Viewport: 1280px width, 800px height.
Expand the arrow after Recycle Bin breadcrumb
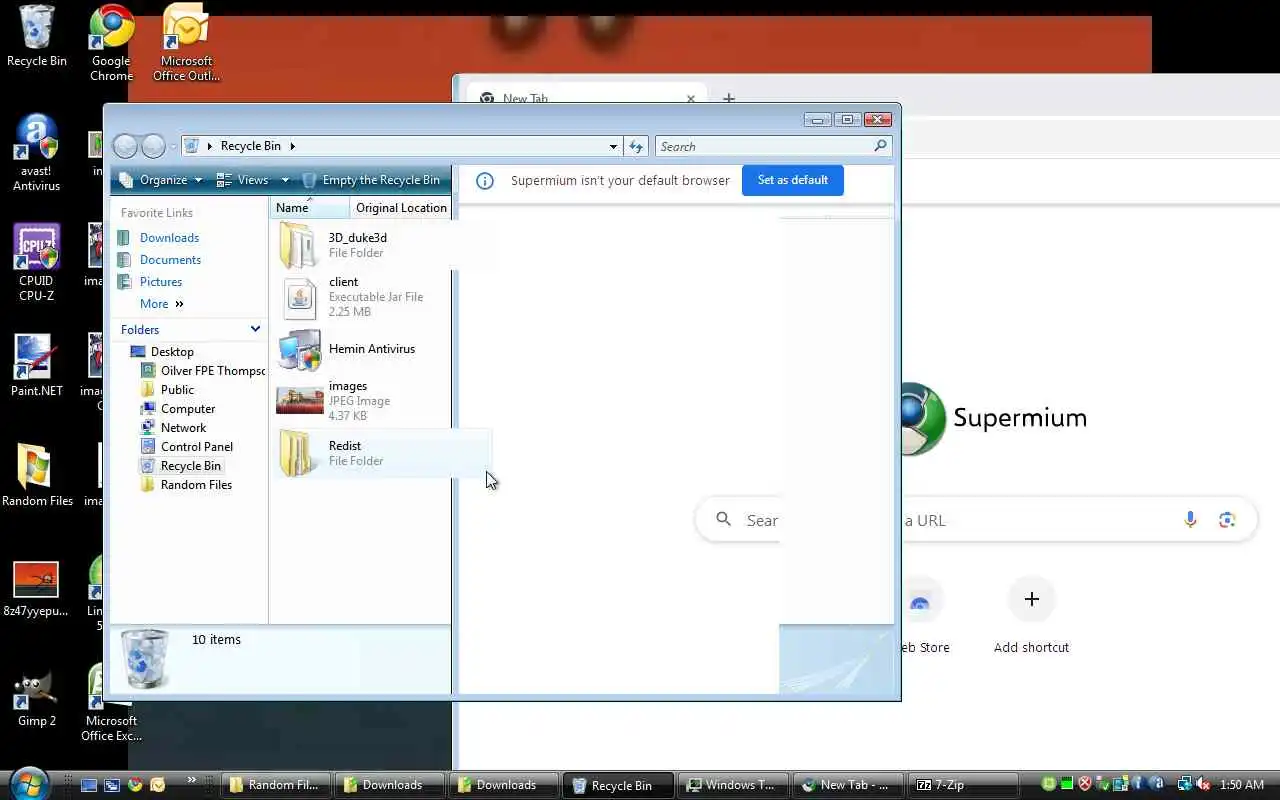(x=292, y=146)
